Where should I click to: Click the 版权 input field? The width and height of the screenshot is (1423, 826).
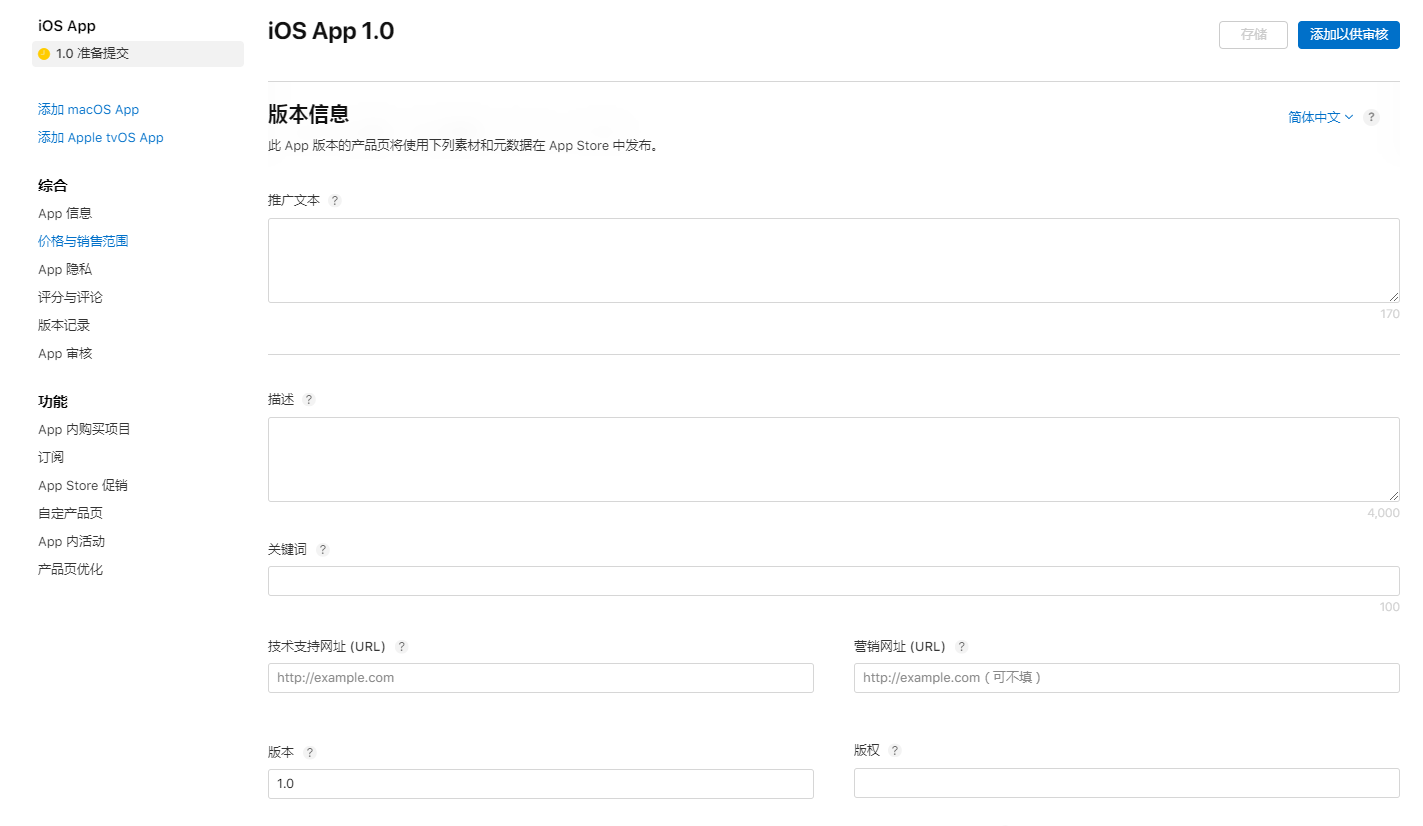coord(1127,783)
